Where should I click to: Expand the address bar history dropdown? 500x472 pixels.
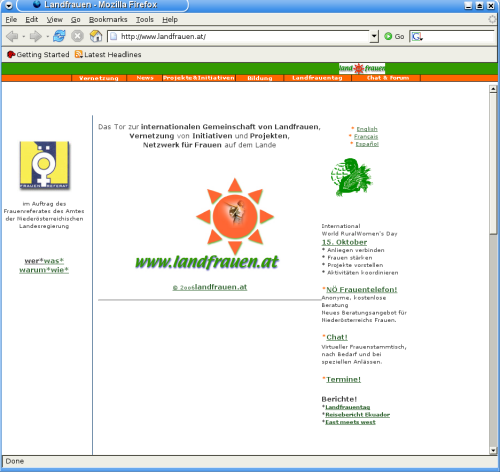(374, 36)
